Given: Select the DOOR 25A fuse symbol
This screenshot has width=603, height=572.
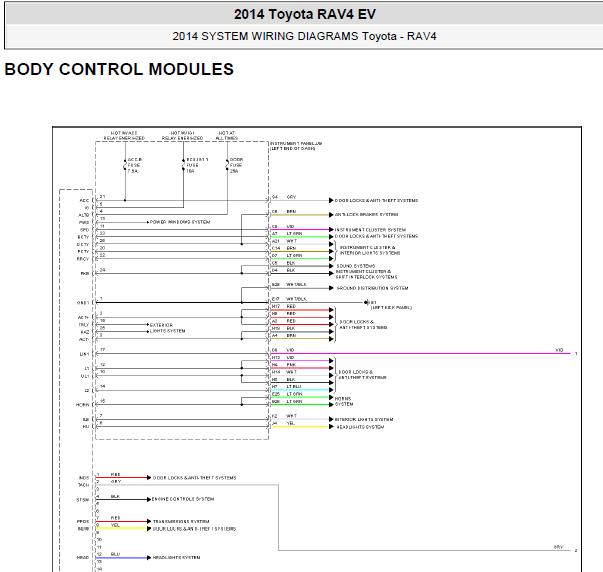Looking at the screenshot, I should 227,165.
